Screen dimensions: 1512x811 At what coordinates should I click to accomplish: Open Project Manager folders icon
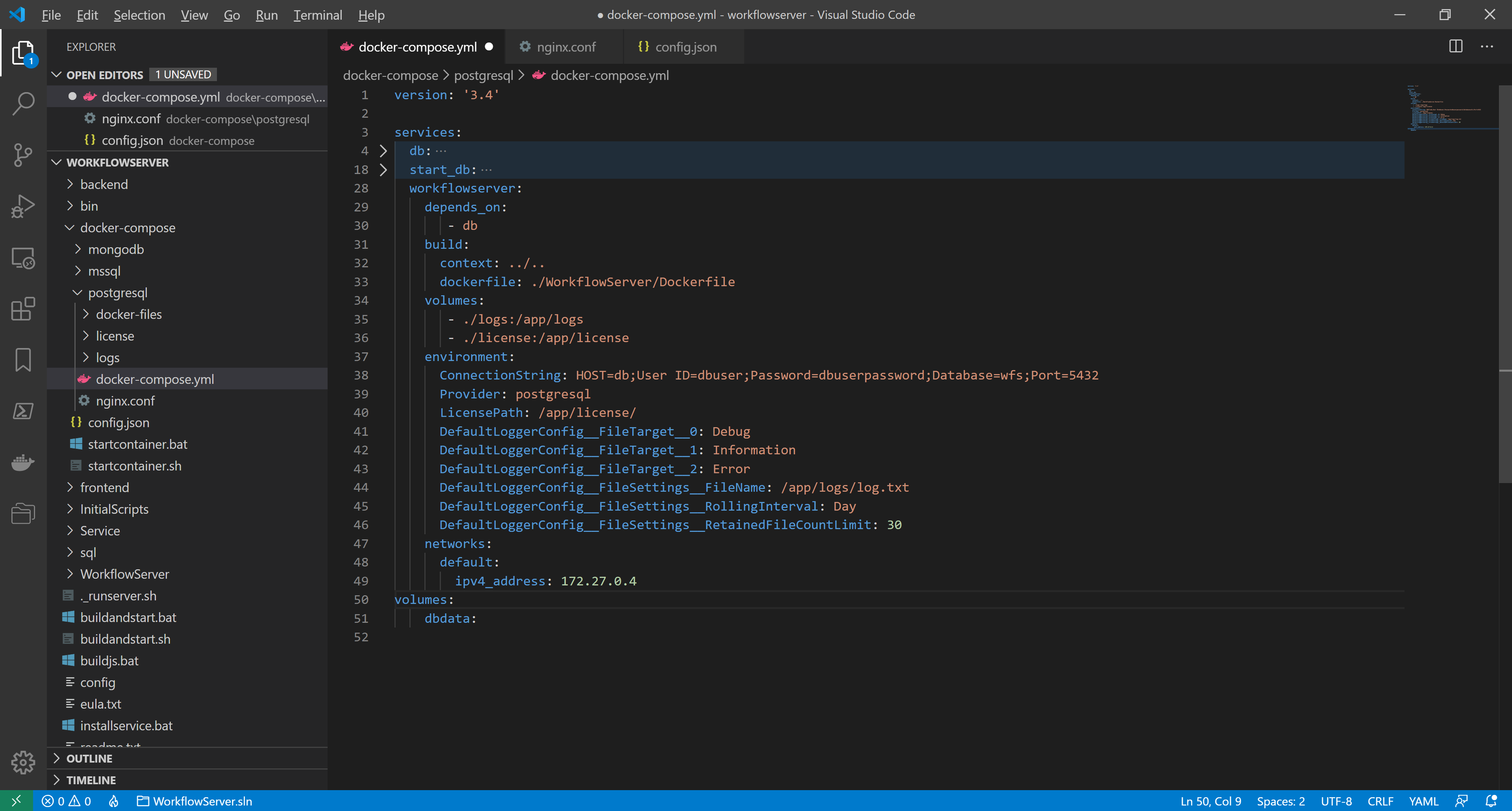coord(23,513)
